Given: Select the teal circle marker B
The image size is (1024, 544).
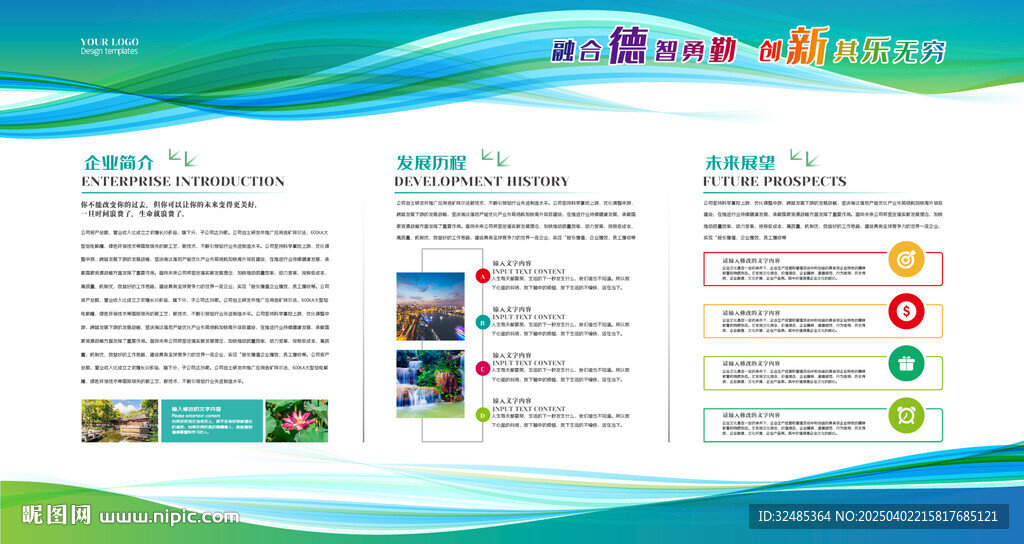Looking at the screenshot, I should coord(482,322).
